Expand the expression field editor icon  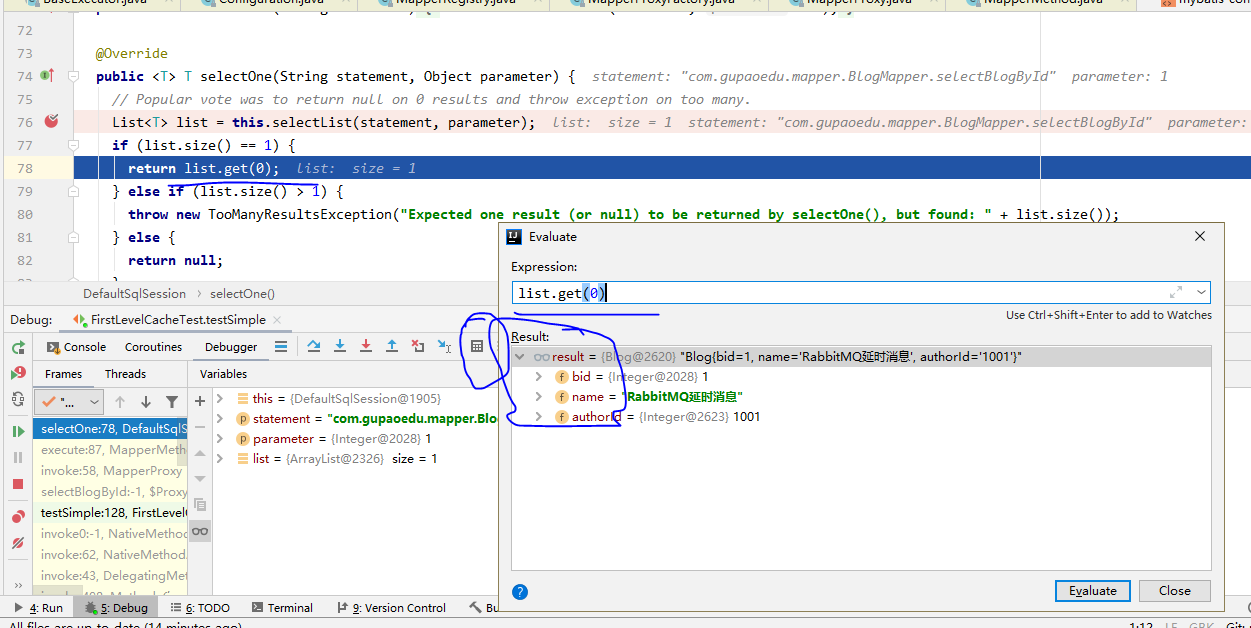(1177, 293)
